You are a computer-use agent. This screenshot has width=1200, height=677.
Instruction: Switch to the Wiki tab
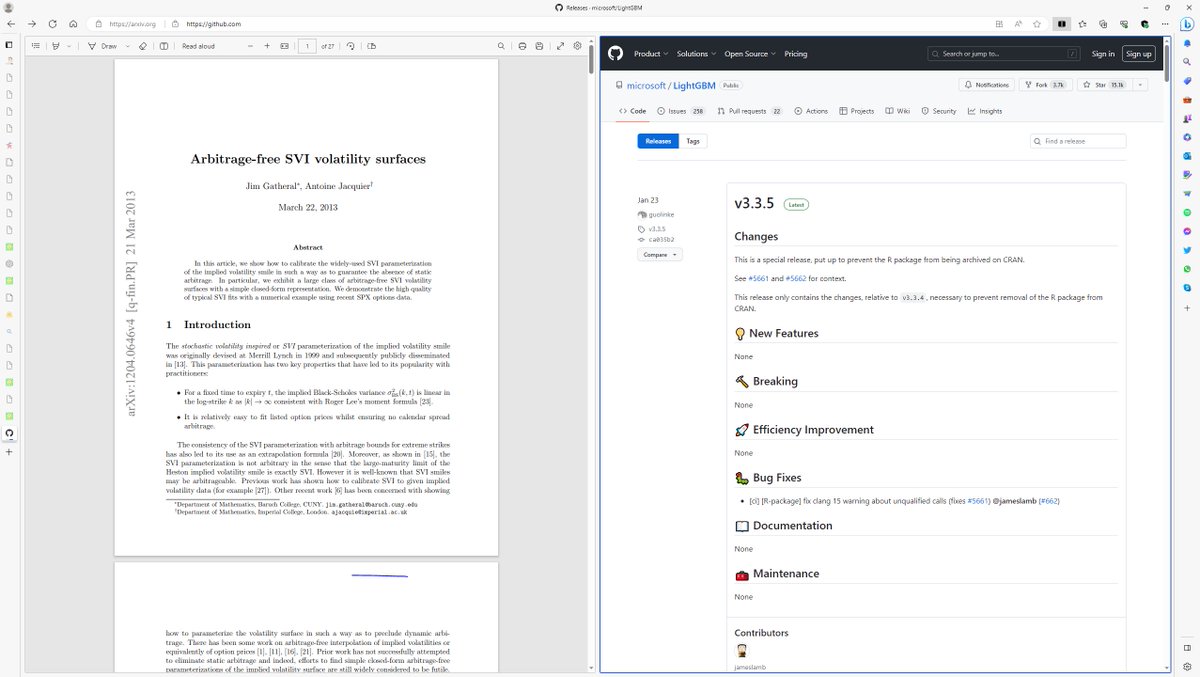898,111
